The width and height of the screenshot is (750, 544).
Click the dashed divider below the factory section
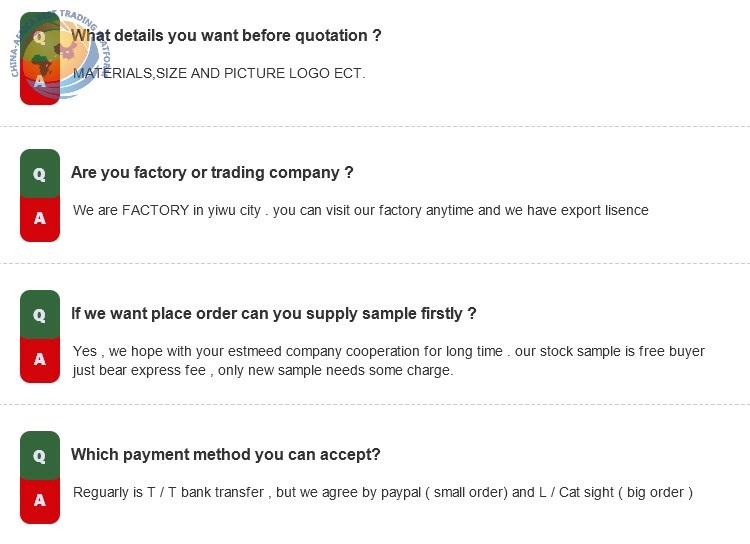pyautogui.click(x=375, y=263)
